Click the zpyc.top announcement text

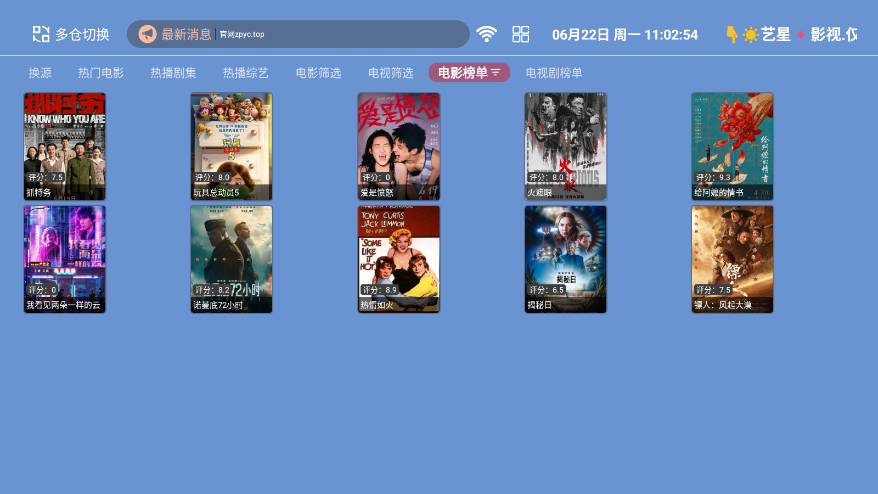pyautogui.click(x=242, y=34)
